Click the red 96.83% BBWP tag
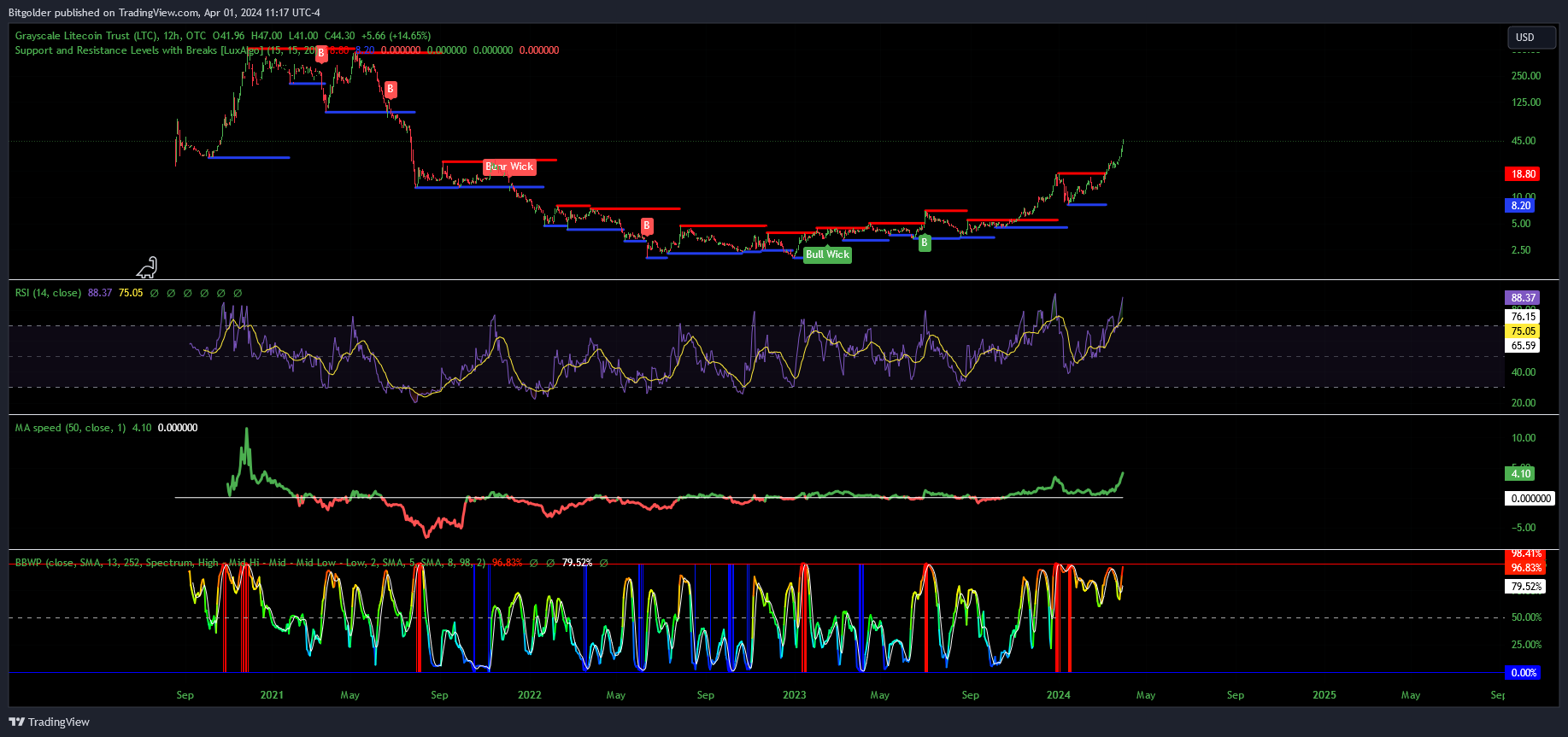 [x=1525, y=568]
